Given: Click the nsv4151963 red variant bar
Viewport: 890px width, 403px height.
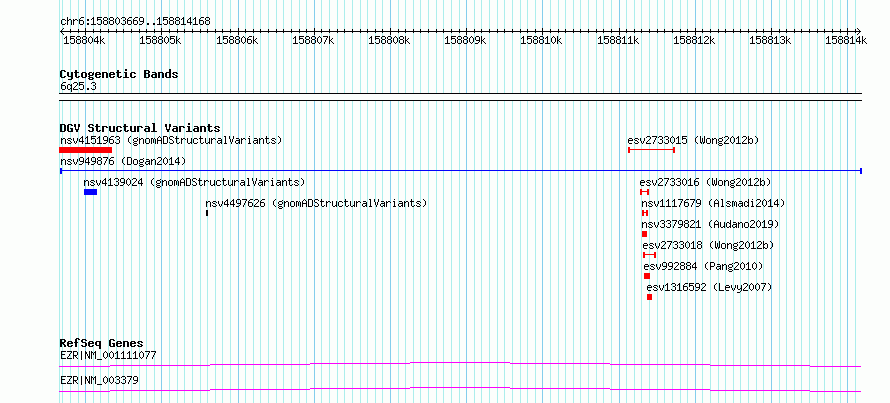Looking at the screenshot, I should click(86, 150).
